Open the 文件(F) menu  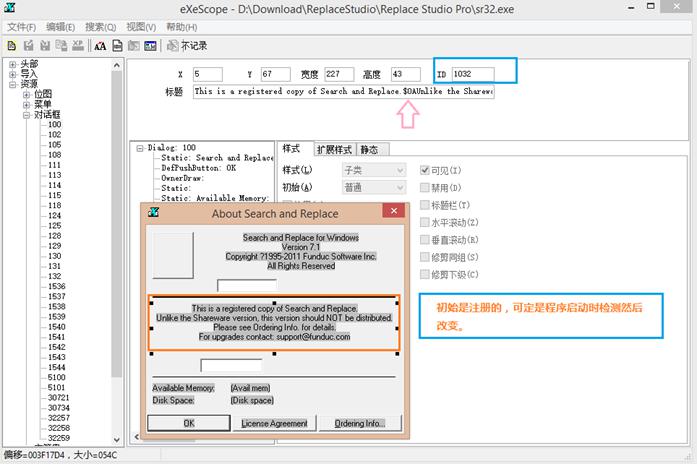pyautogui.click(x=21, y=27)
